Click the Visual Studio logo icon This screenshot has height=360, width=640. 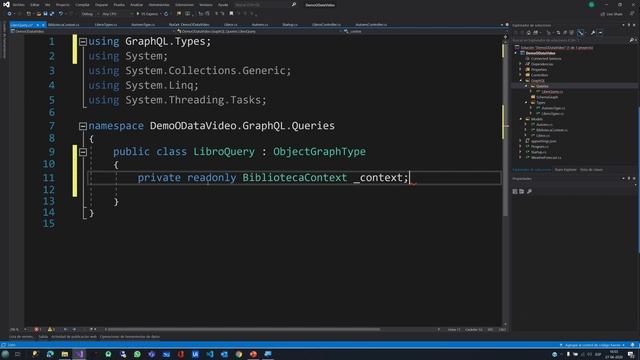click(x=6, y=4)
